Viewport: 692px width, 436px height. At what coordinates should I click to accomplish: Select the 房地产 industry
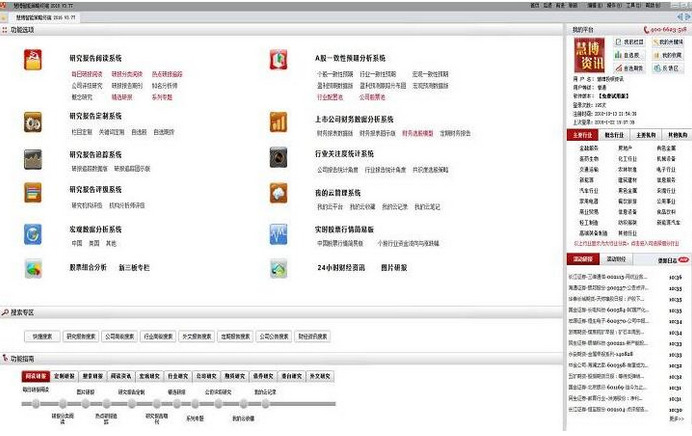click(625, 148)
